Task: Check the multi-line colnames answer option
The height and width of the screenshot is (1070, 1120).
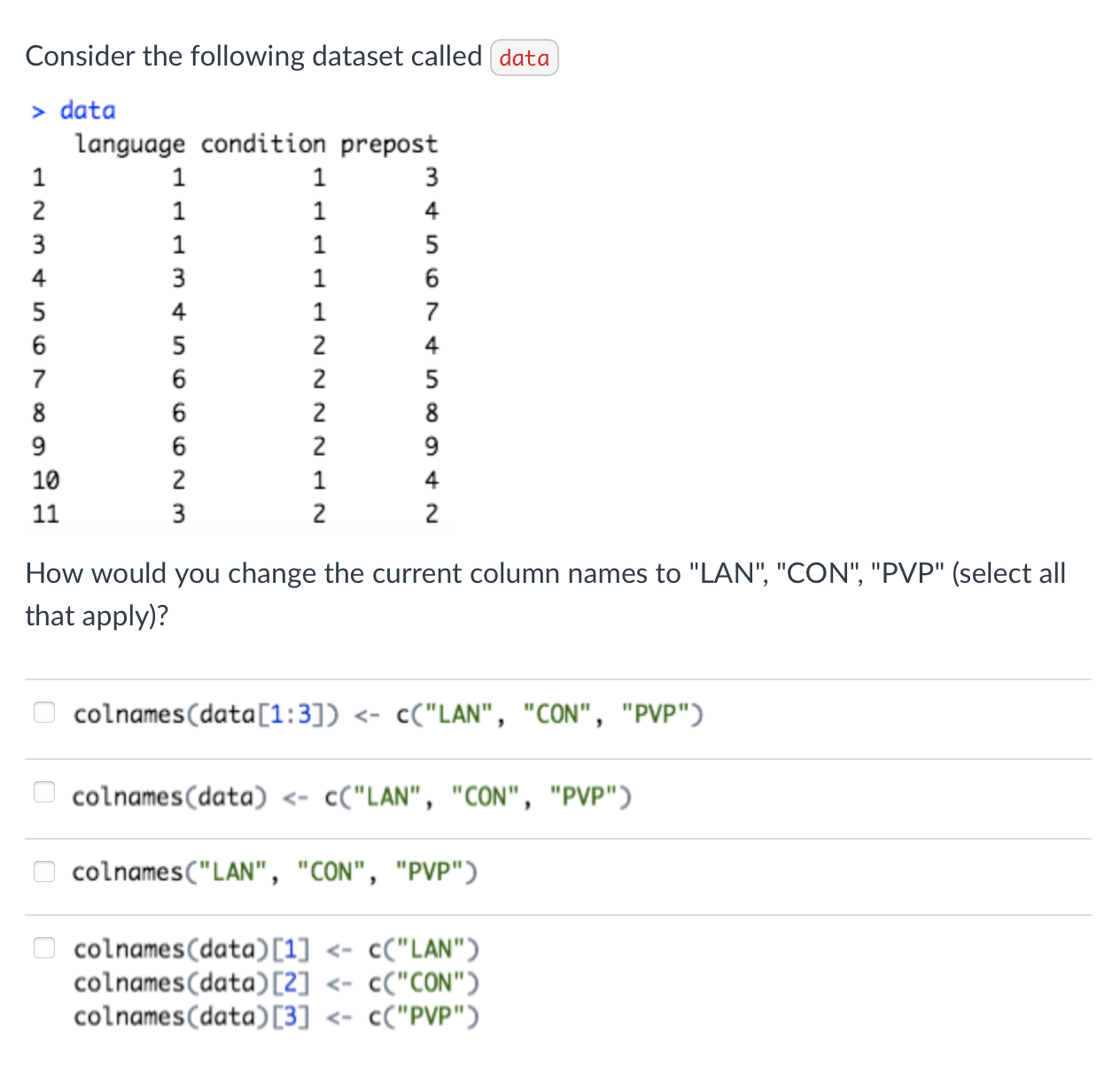Action: pyautogui.click(x=44, y=947)
